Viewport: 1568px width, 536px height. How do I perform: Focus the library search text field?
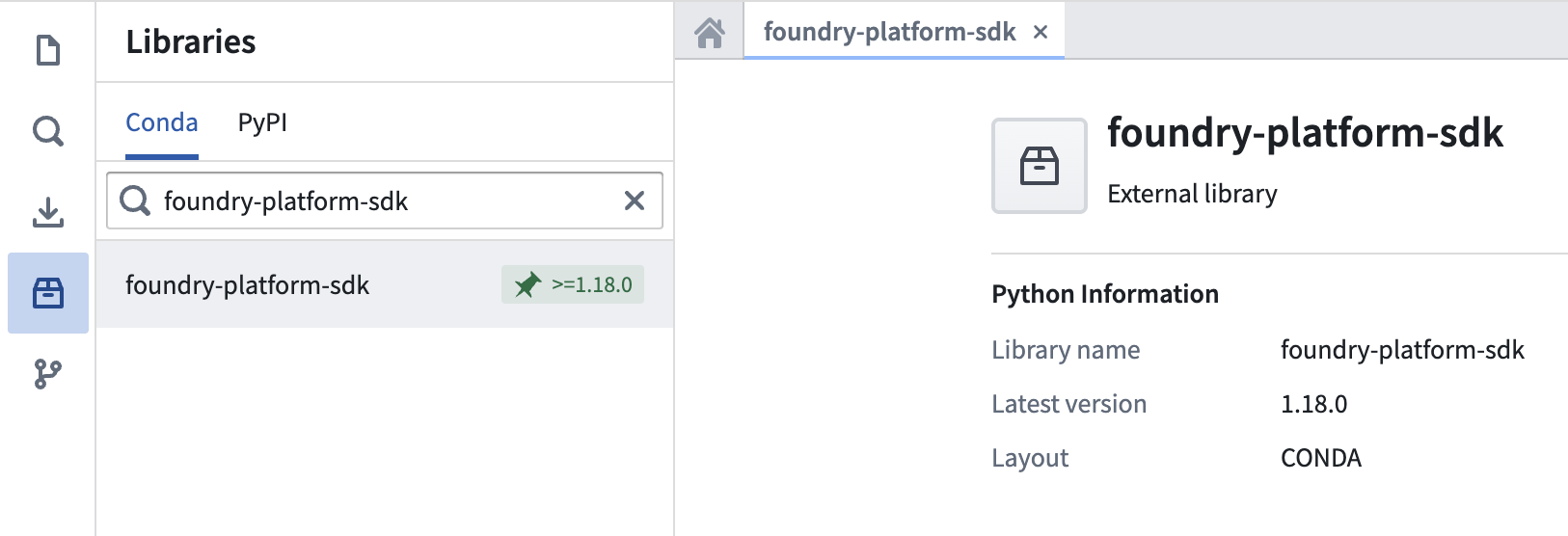[x=386, y=201]
